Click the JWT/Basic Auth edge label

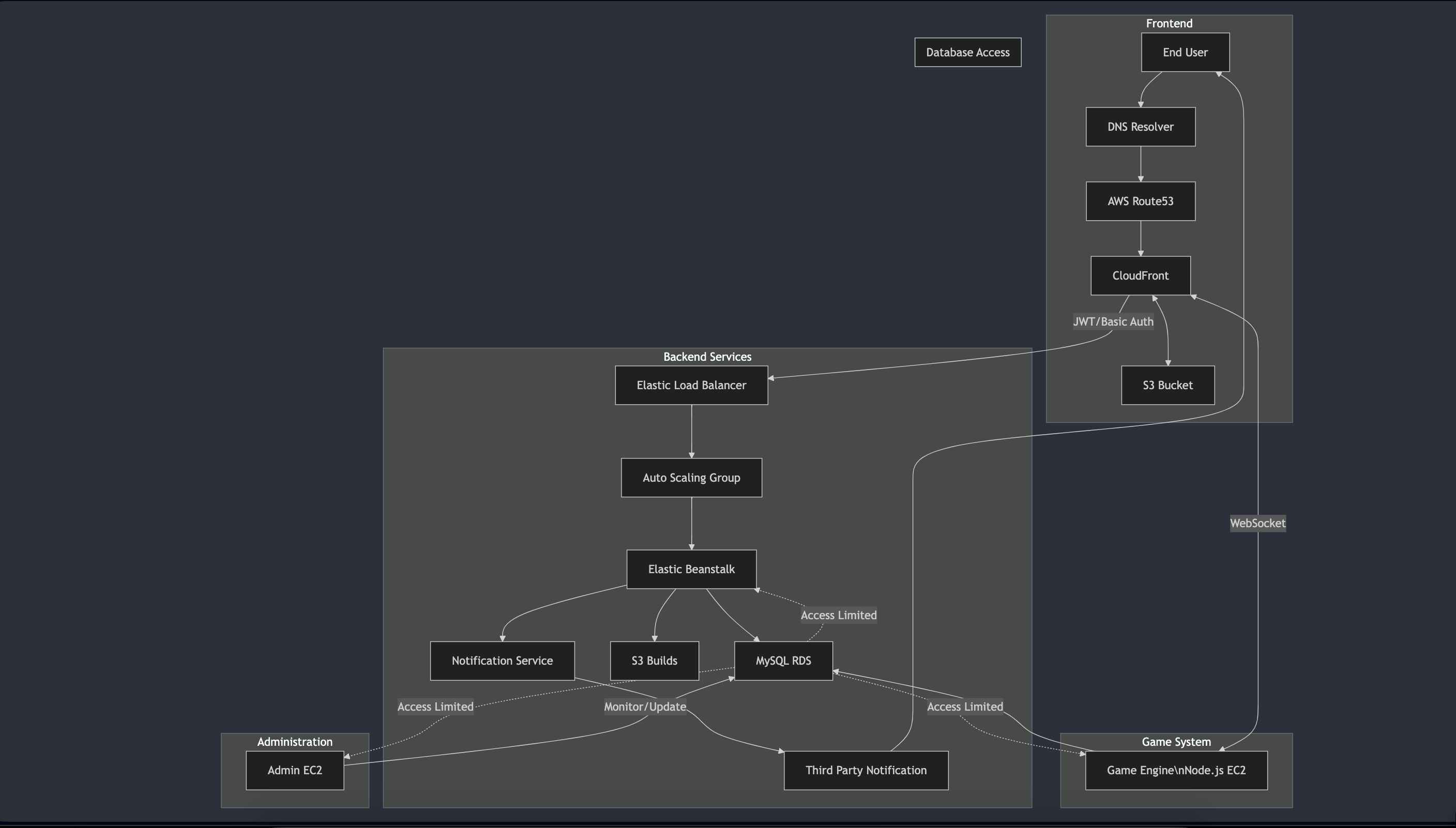[1113, 322]
